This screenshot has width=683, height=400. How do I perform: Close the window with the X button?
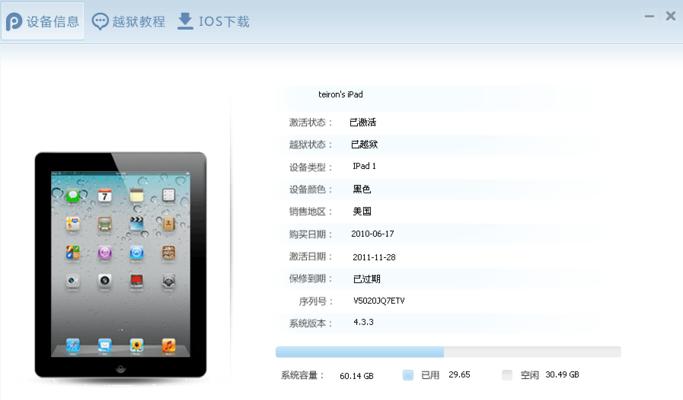pyautogui.click(x=671, y=16)
